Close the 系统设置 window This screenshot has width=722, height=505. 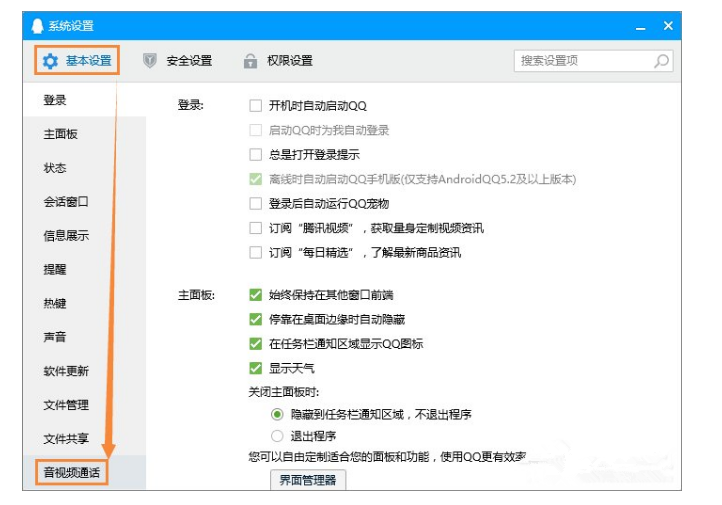(x=668, y=26)
